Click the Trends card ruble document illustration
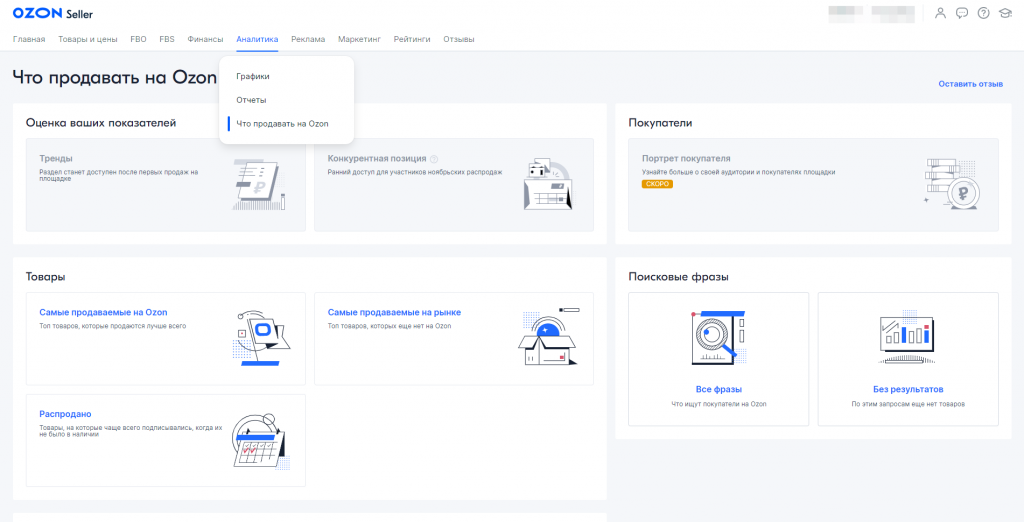 pyautogui.click(x=260, y=185)
